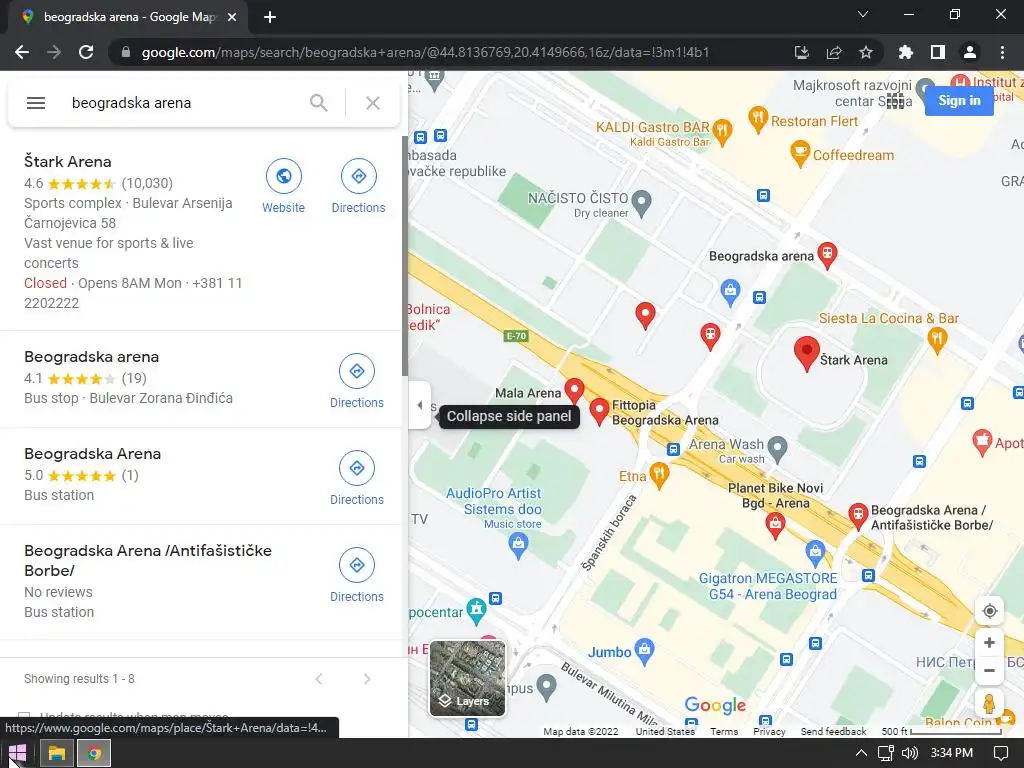This screenshot has height=768, width=1024.
Task: Click the search box with beogradska arena
Action: click(x=183, y=103)
